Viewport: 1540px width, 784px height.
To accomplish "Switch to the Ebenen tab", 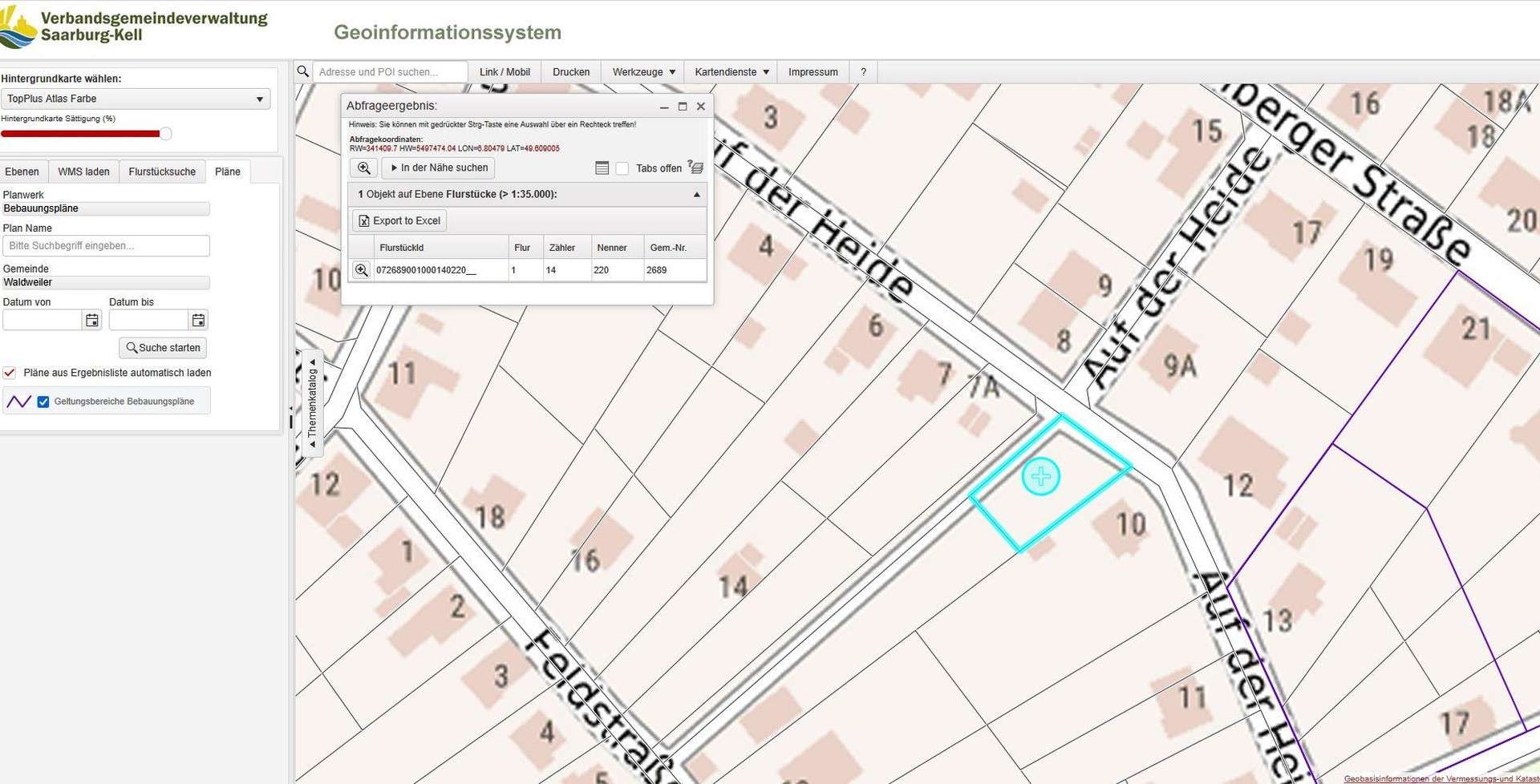I will tap(22, 172).
